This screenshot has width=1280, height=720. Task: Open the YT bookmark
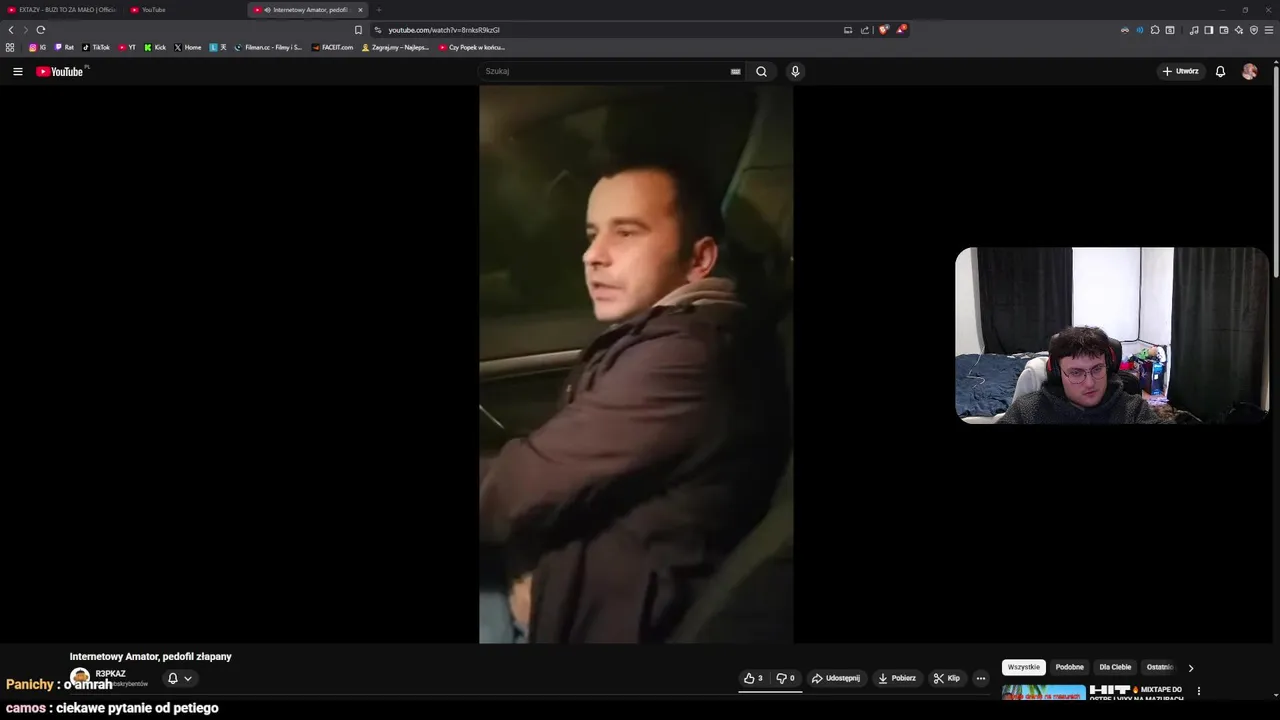pos(127,47)
